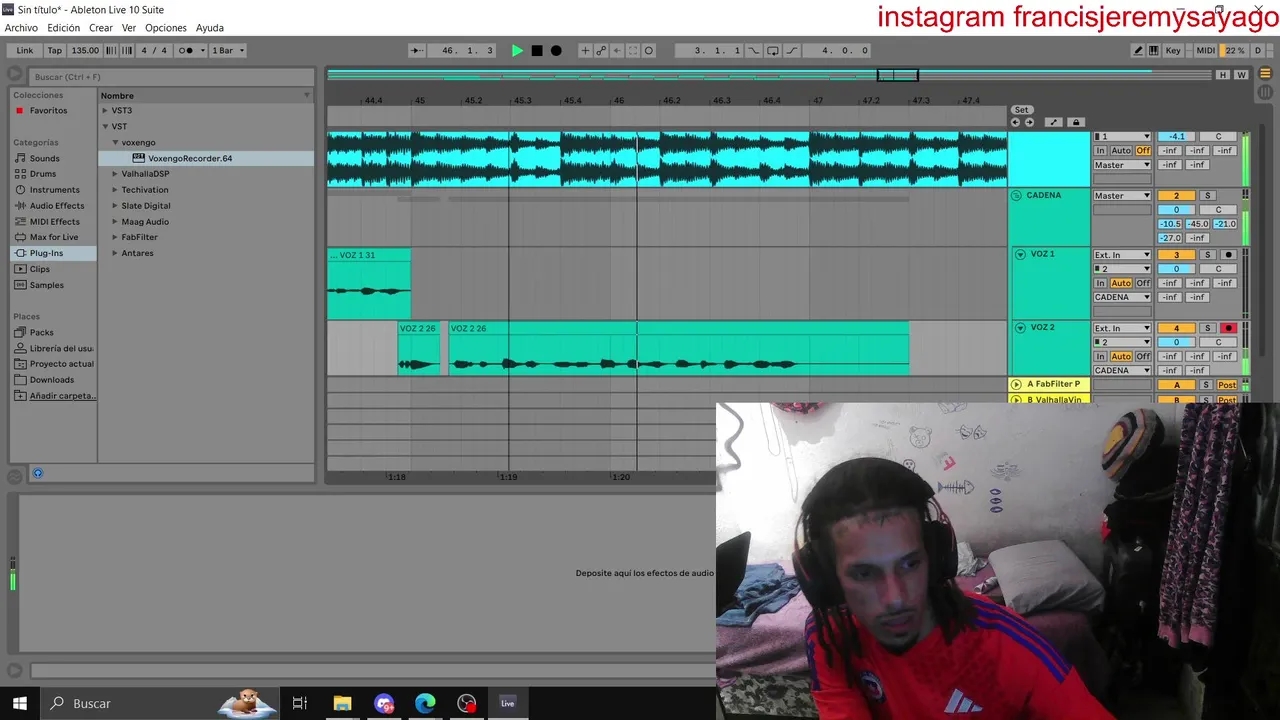This screenshot has height=720, width=1280.
Task: Open VOZ 1 CADENA output routing dropdown
Action: [1122, 297]
